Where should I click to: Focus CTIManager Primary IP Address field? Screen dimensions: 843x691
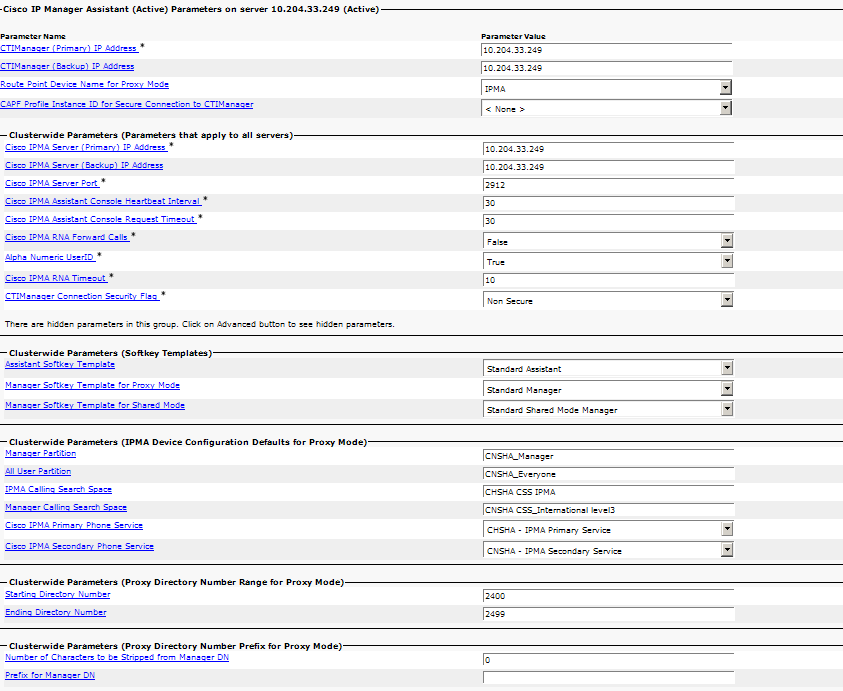[606, 50]
